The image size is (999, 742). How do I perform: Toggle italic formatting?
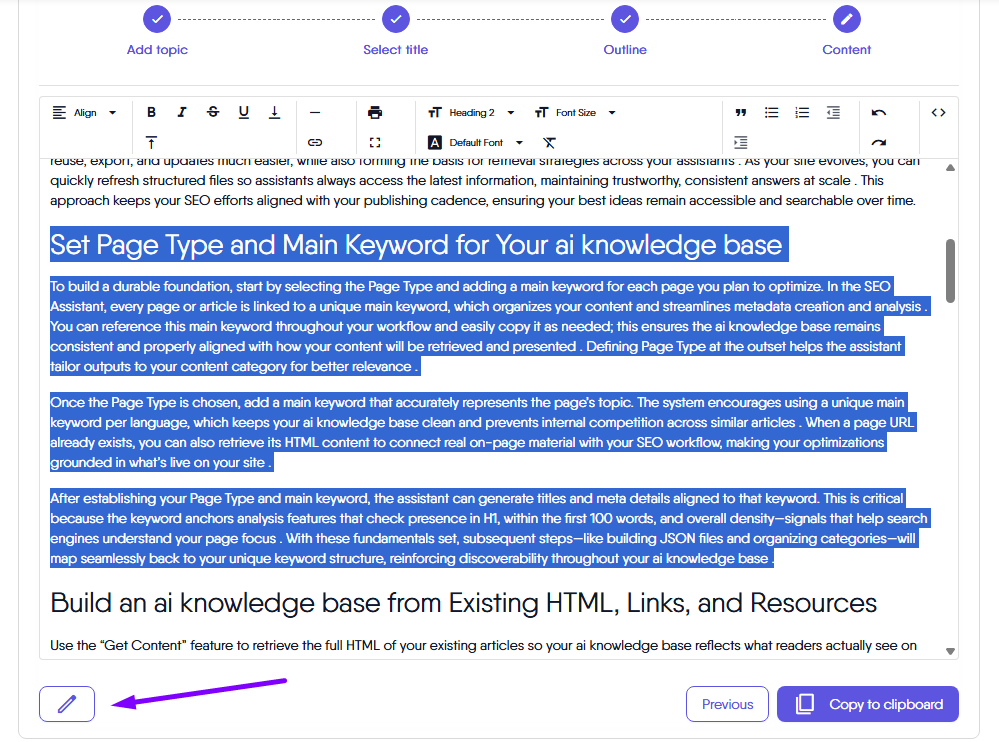182,113
